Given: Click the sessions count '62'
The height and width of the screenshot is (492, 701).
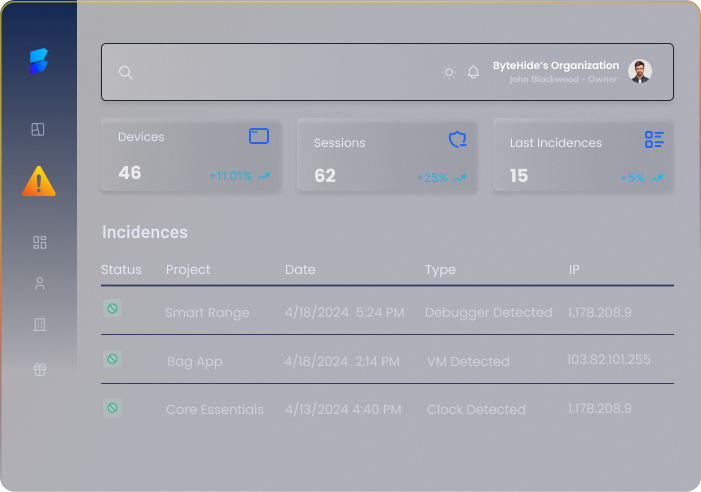Looking at the screenshot, I should [x=325, y=176].
